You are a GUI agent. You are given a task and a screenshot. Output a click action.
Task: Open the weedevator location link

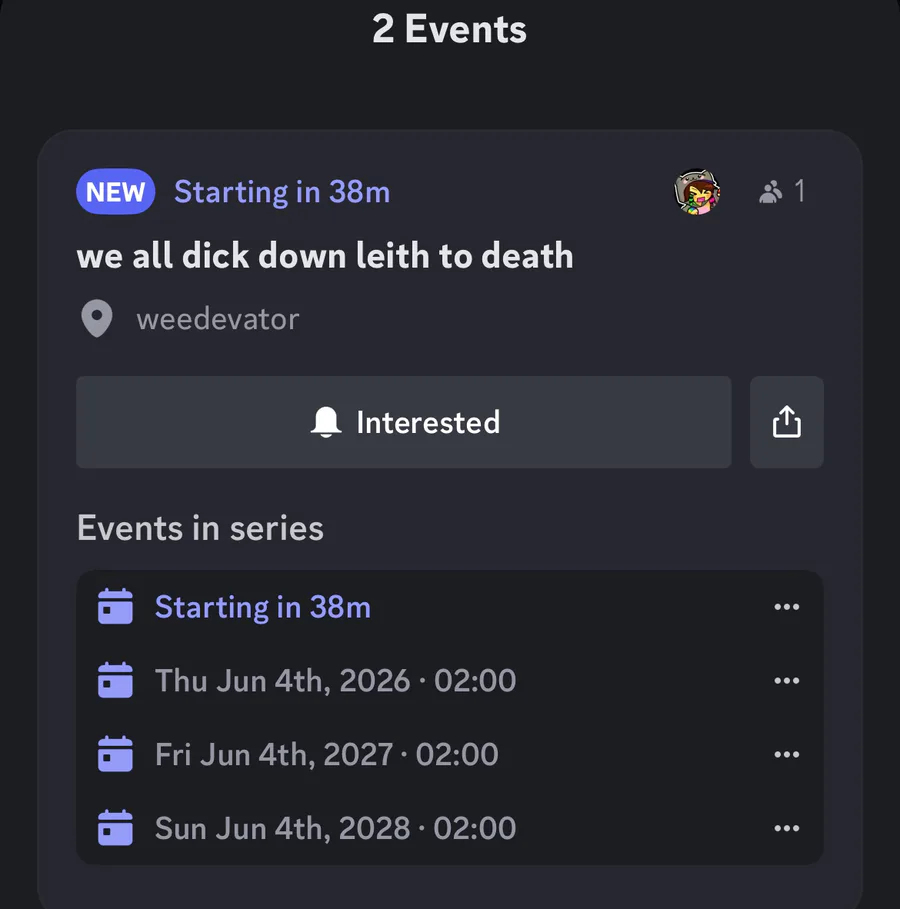[x=218, y=320]
